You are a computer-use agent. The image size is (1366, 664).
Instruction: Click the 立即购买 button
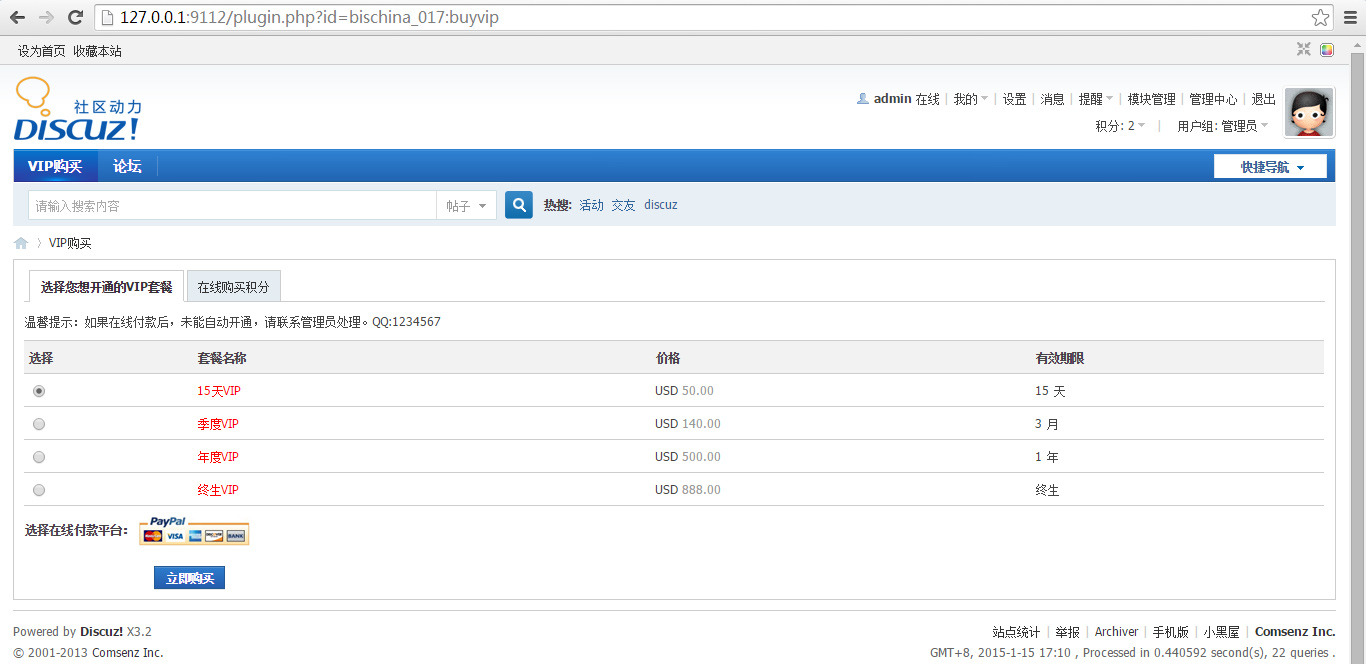(189, 578)
